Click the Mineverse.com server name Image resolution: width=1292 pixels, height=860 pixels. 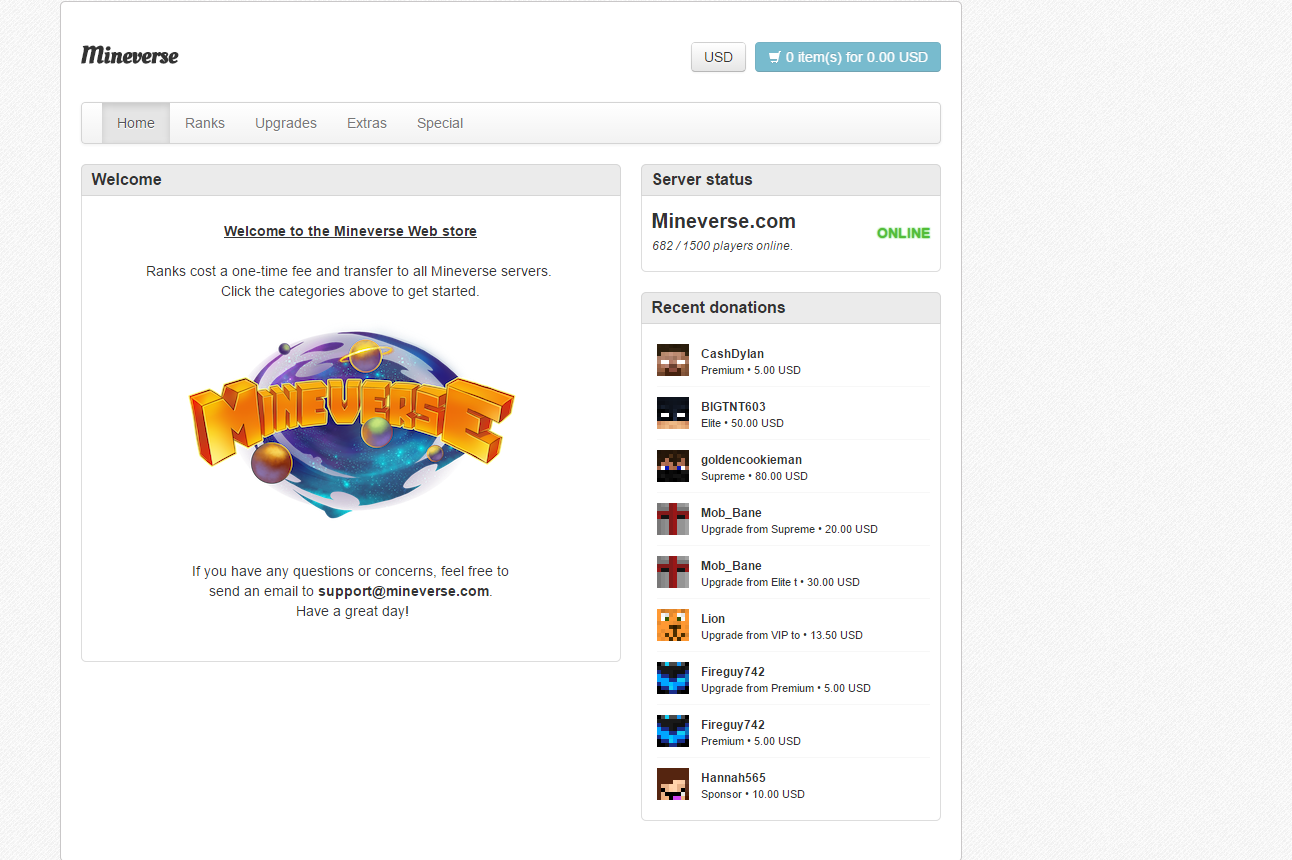(724, 221)
